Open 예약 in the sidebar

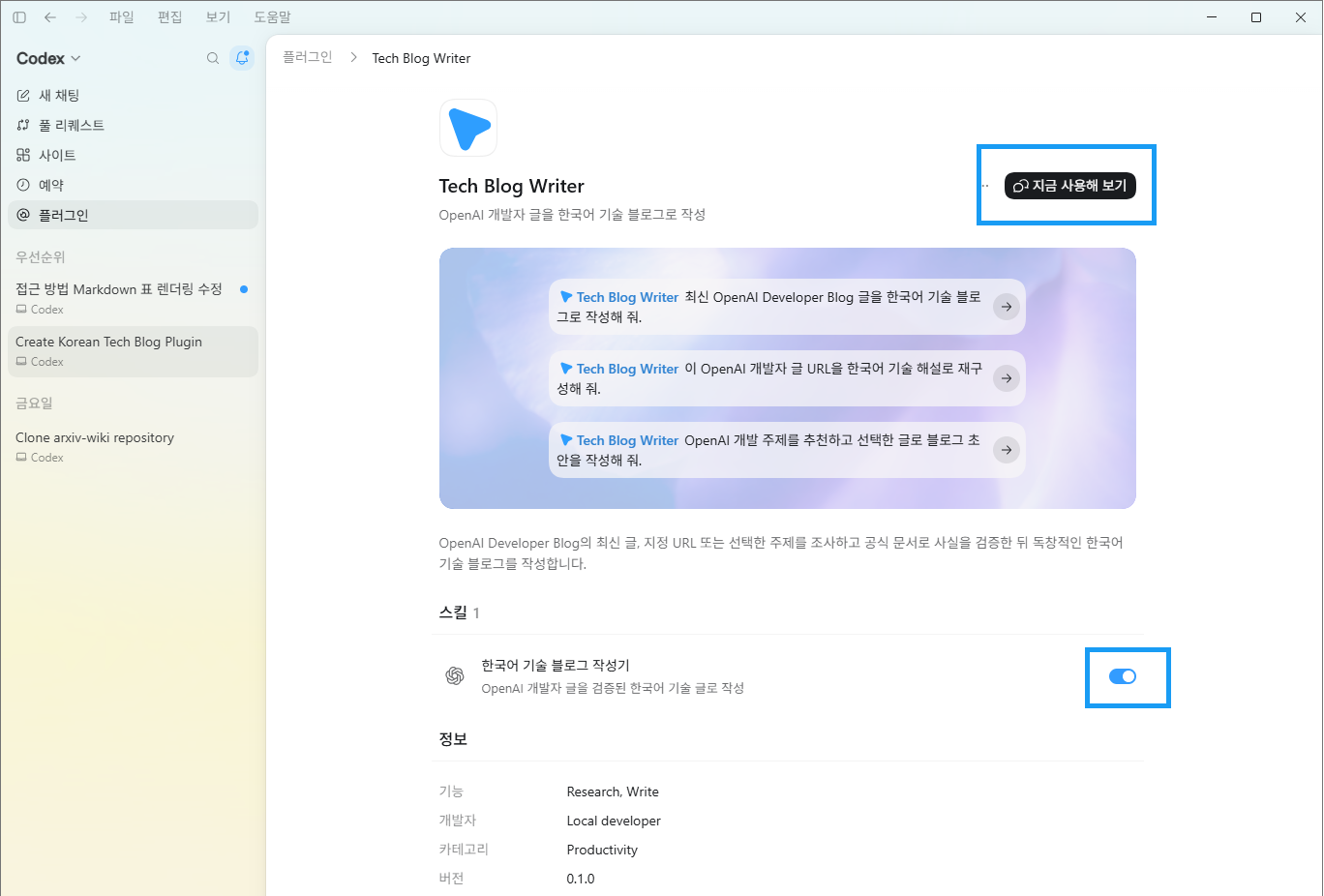coord(133,186)
